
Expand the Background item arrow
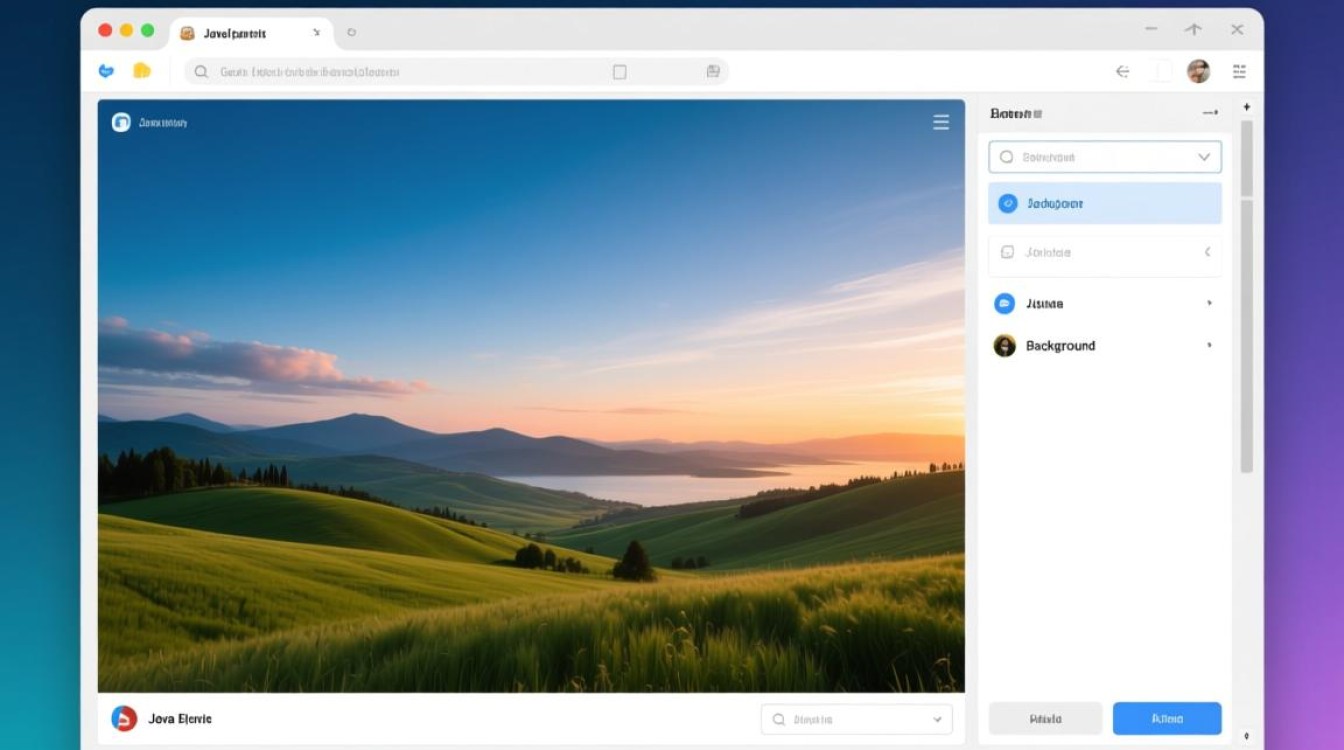[1209, 345]
